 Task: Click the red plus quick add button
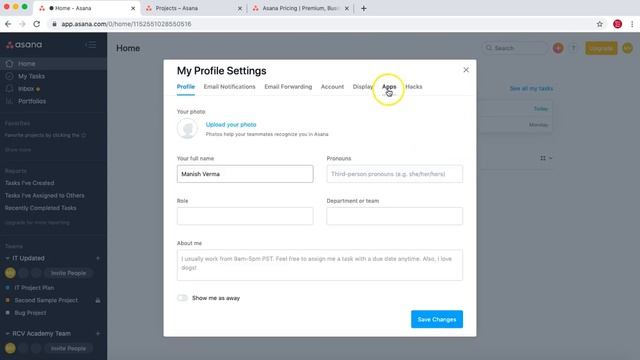tap(558, 48)
